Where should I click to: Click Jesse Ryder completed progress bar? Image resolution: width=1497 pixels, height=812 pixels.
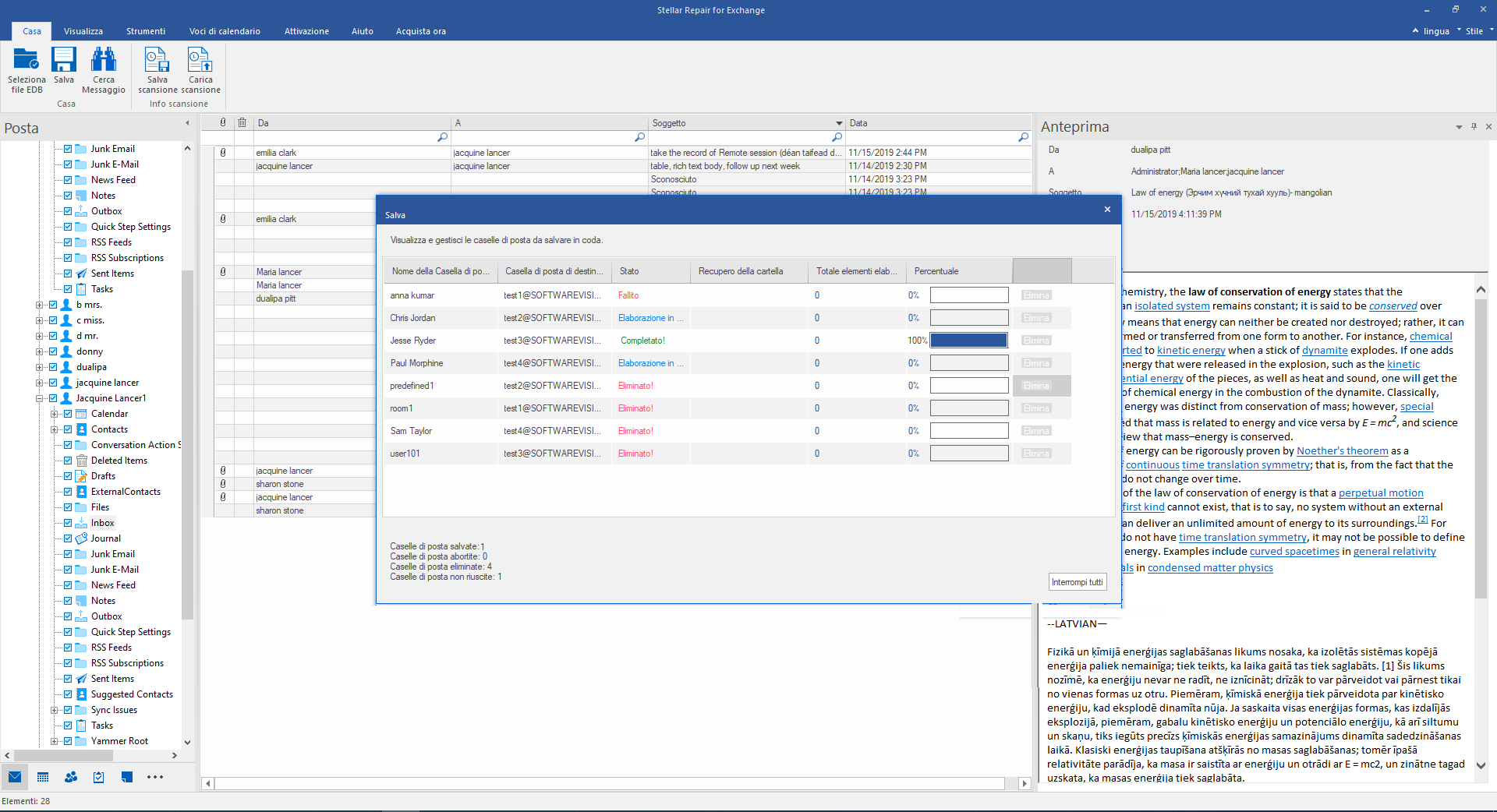[x=969, y=341]
